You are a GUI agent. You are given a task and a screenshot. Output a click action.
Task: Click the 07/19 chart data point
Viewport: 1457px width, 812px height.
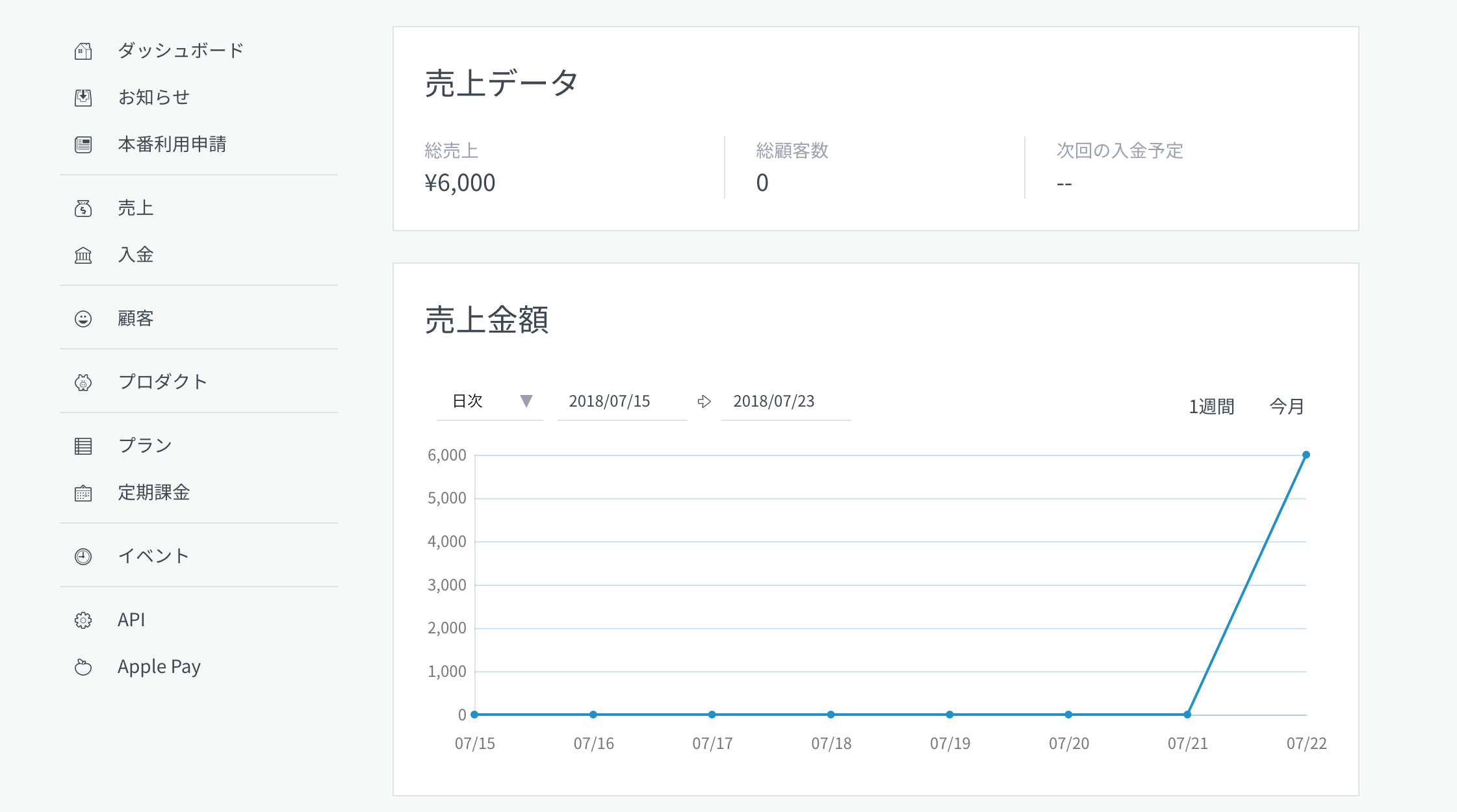(x=950, y=715)
